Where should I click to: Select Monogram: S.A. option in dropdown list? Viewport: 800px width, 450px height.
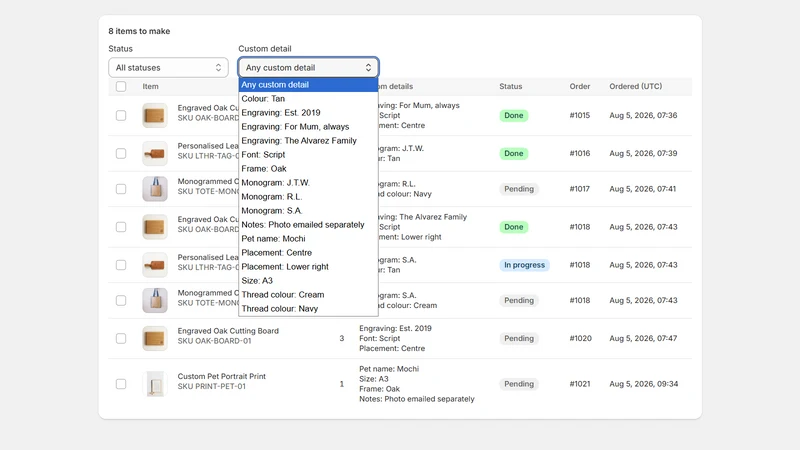tap(308, 211)
